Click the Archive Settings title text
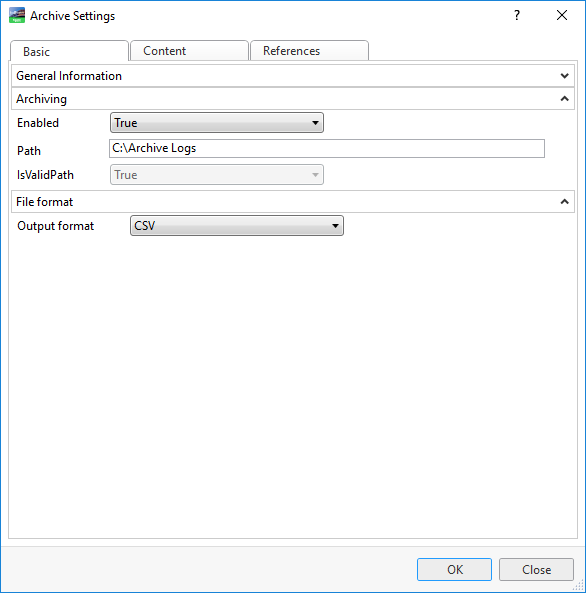 click(x=73, y=16)
